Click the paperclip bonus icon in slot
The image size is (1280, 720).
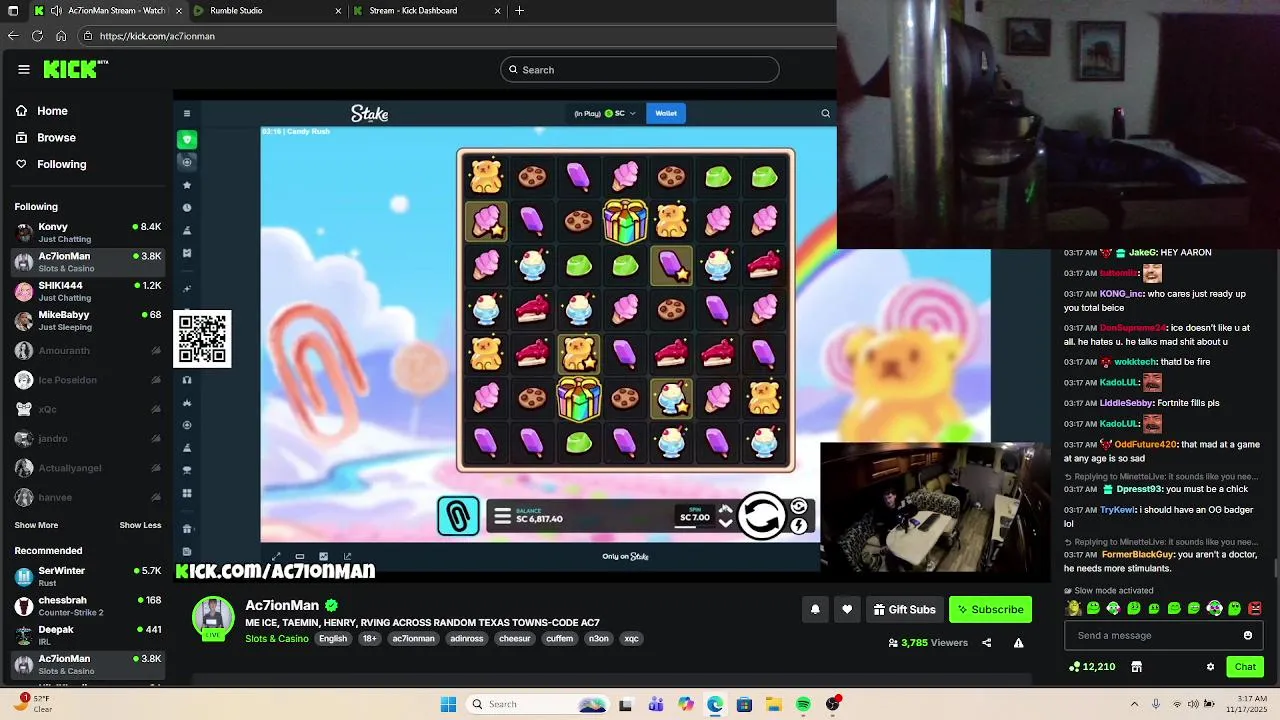point(458,516)
